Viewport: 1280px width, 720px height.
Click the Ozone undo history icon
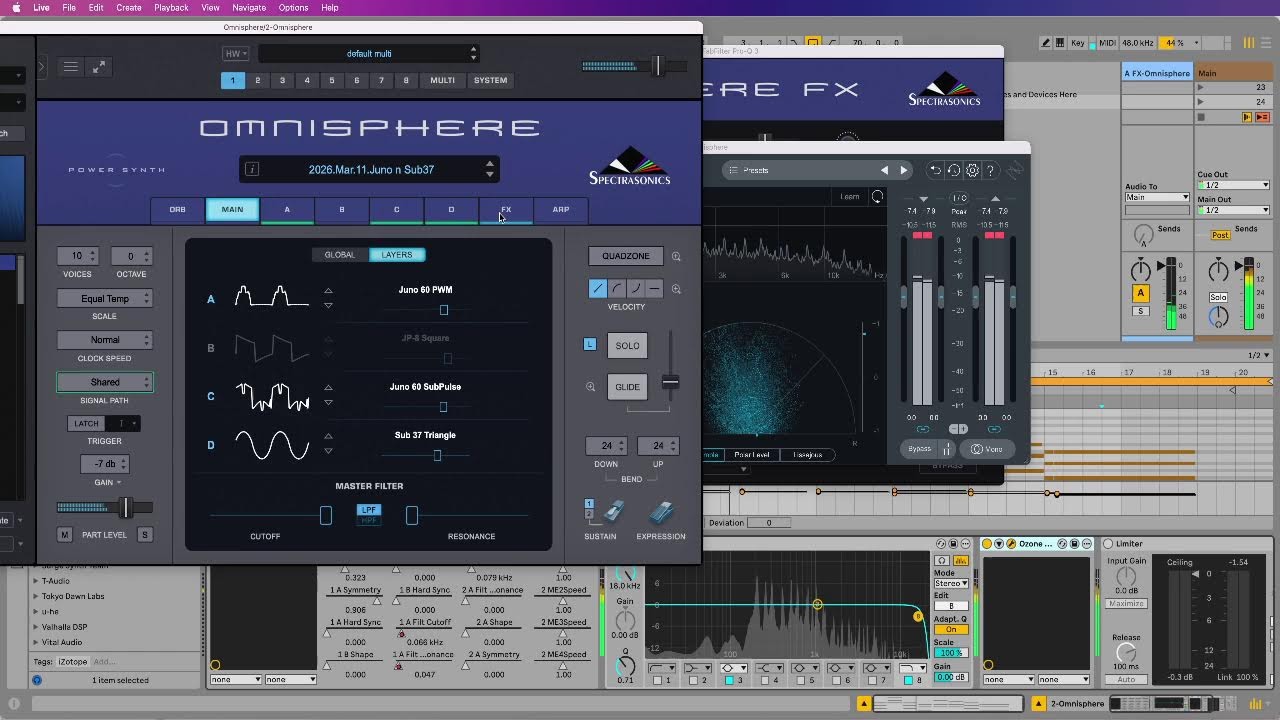[954, 170]
